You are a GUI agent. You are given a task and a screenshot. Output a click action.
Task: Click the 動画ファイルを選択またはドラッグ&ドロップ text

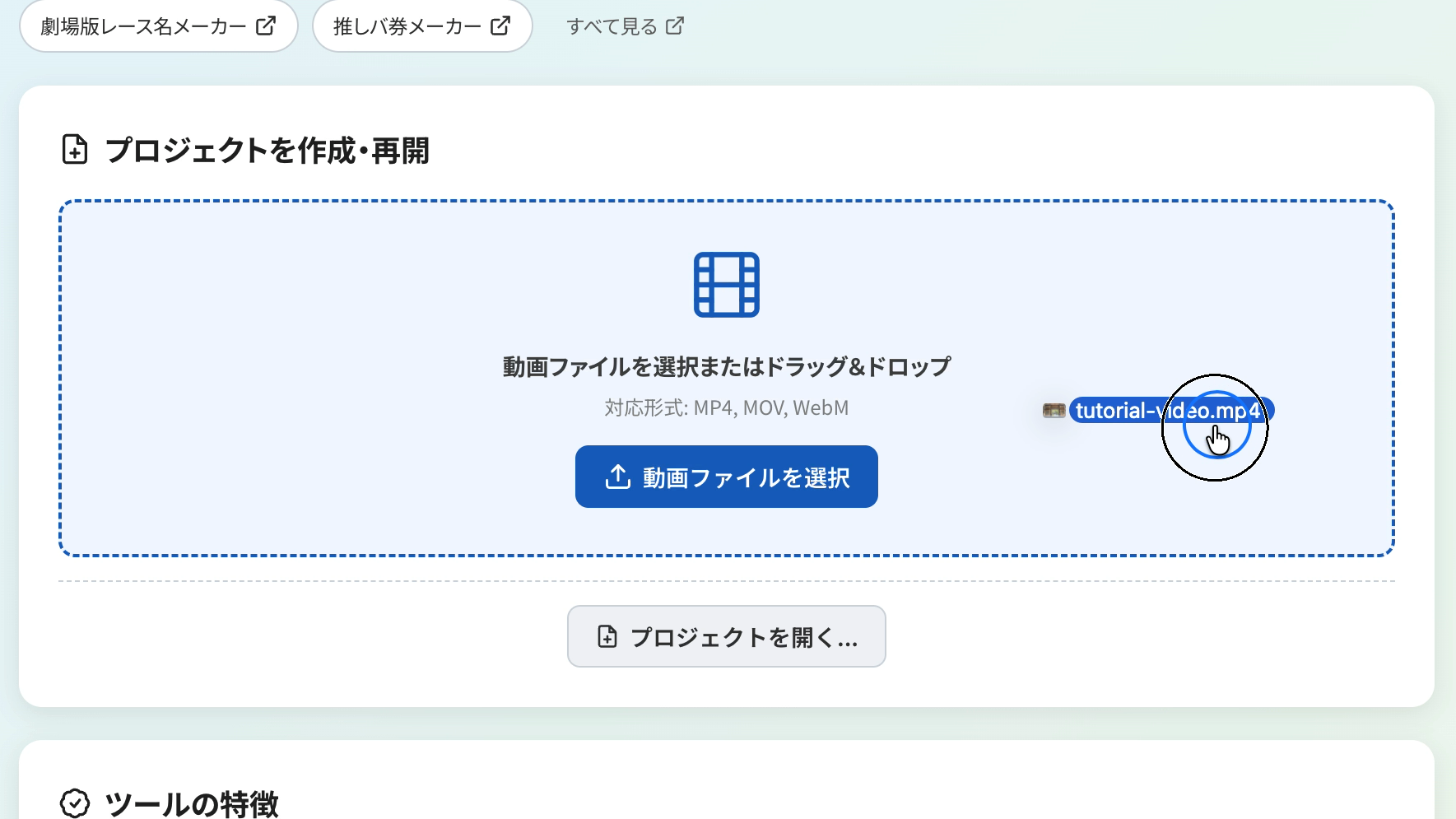[x=726, y=366]
